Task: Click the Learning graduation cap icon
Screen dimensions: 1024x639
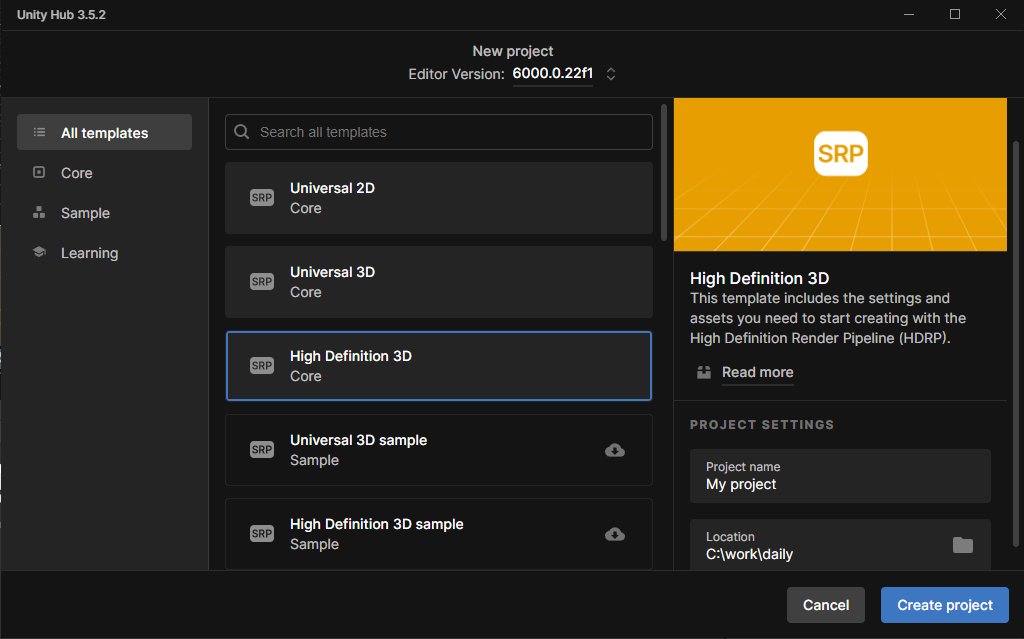Action: point(39,252)
